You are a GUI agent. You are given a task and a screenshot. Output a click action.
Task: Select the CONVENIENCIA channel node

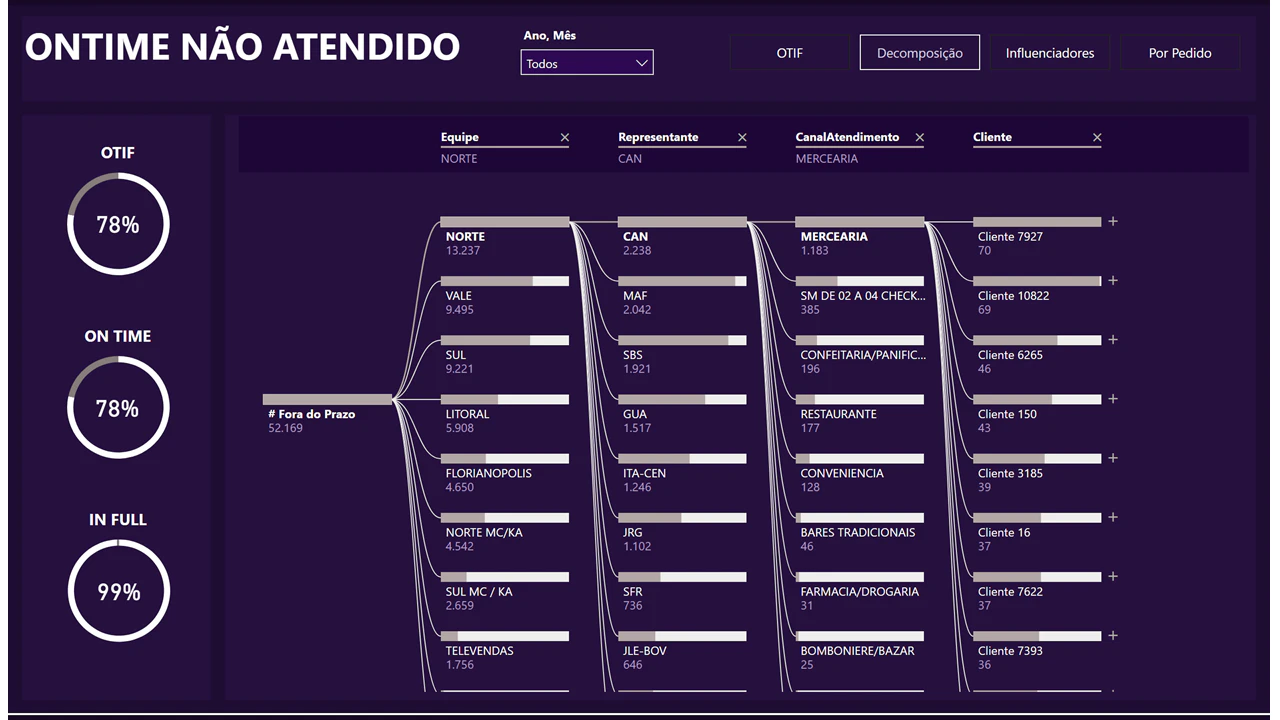tap(860, 472)
